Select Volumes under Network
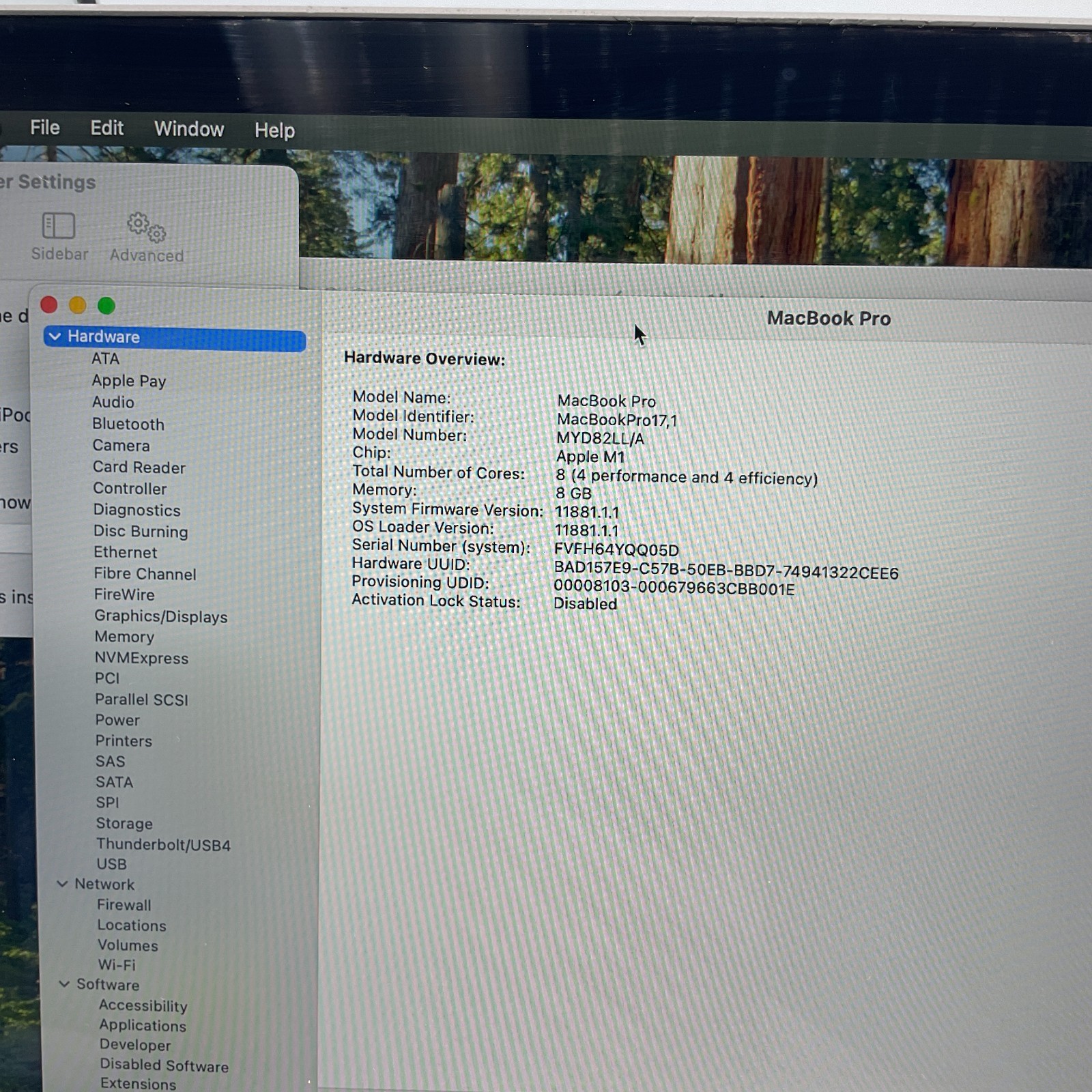1092x1092 pixels. [128, 945]
